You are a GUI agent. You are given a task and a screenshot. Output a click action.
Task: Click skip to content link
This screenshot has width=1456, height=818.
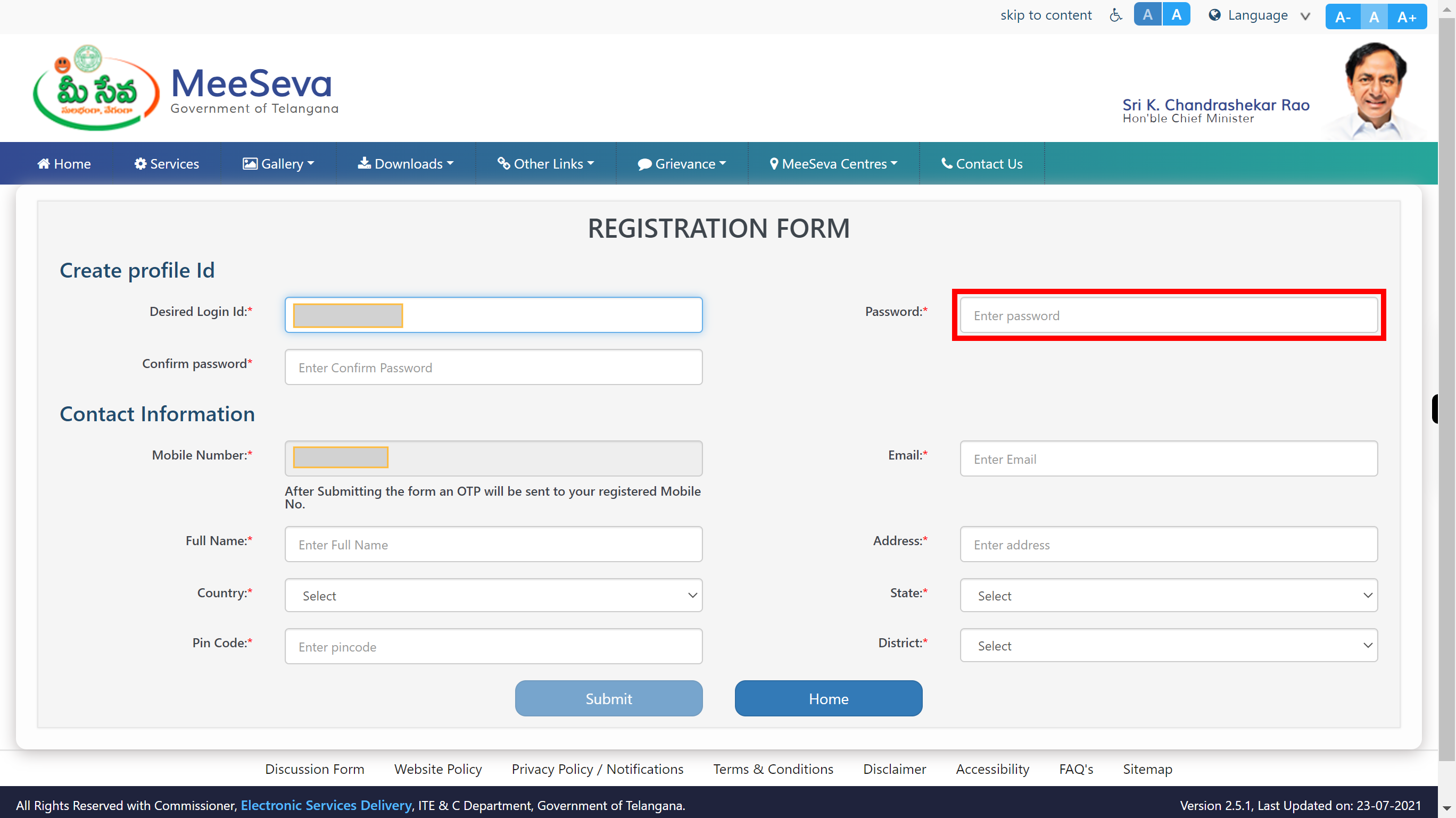click(x=1046, y=15)
